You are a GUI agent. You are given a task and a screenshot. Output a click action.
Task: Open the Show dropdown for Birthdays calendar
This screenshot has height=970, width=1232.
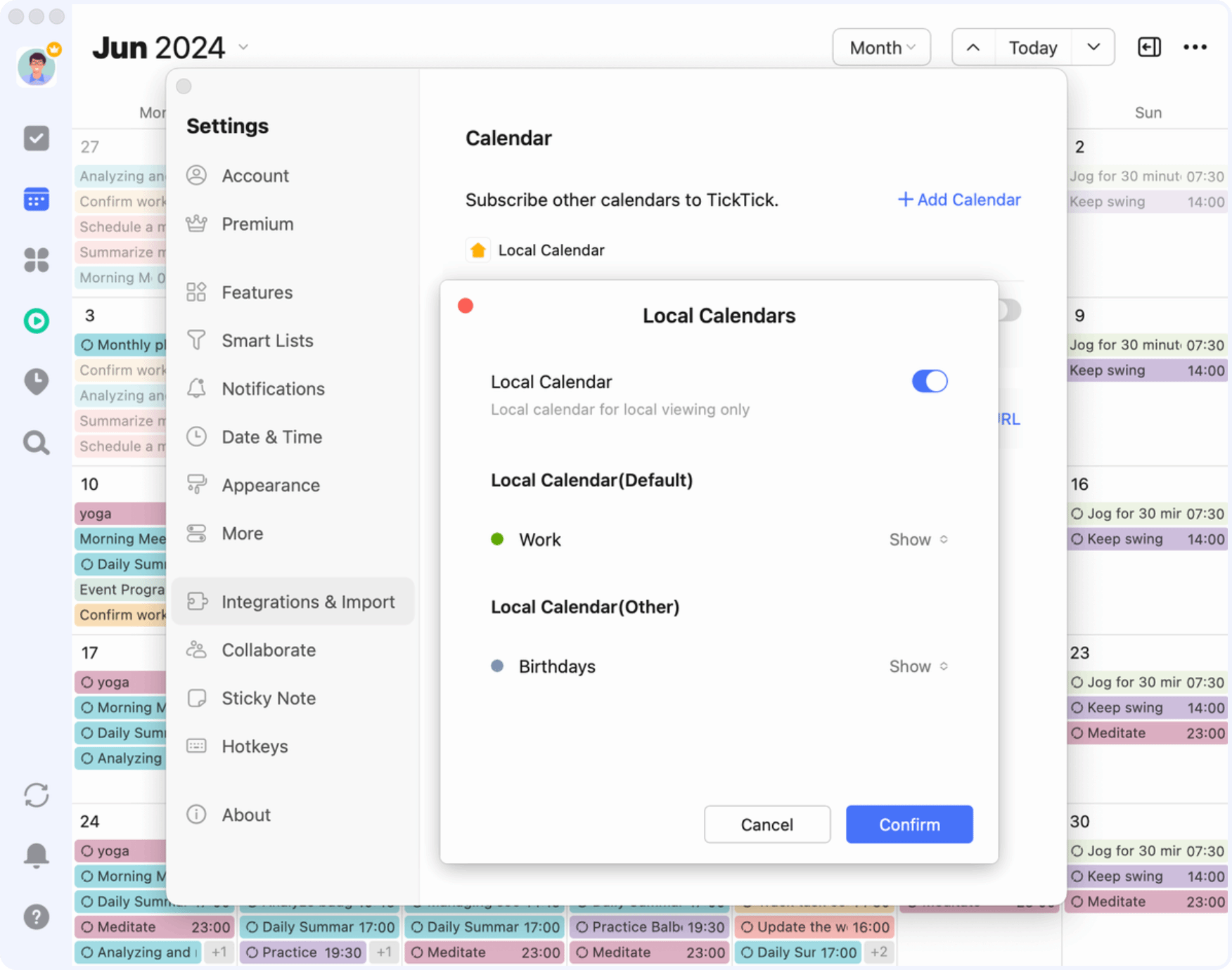point(918,666)
